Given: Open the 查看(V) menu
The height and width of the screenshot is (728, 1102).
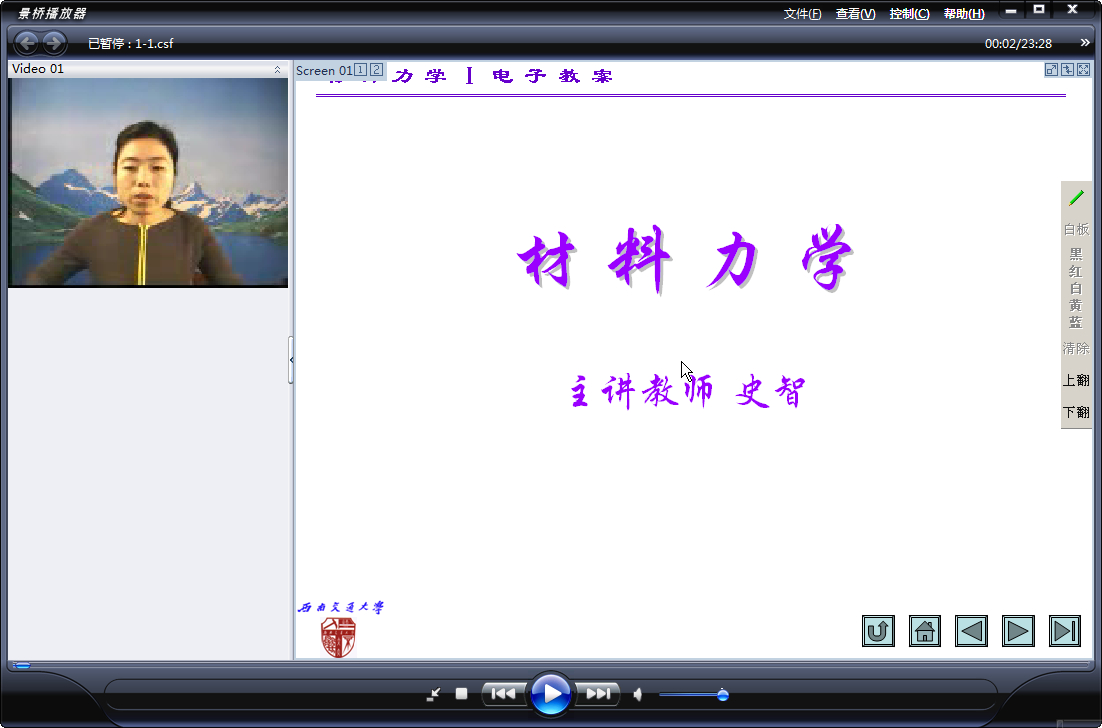Looking at the screenshot, I should [855, 14].
